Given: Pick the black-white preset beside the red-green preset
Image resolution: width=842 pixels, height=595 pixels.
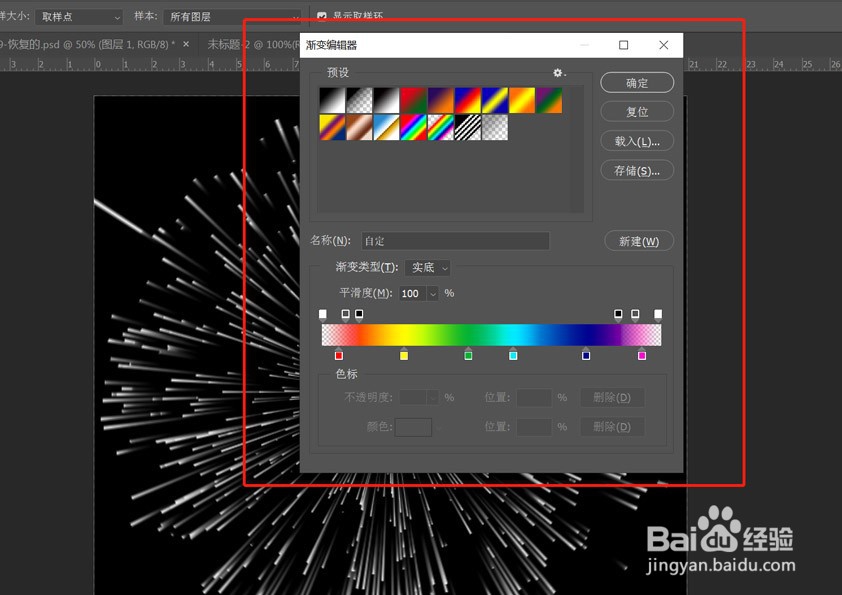Looking at the screenshot, I should tap(386, 100).
